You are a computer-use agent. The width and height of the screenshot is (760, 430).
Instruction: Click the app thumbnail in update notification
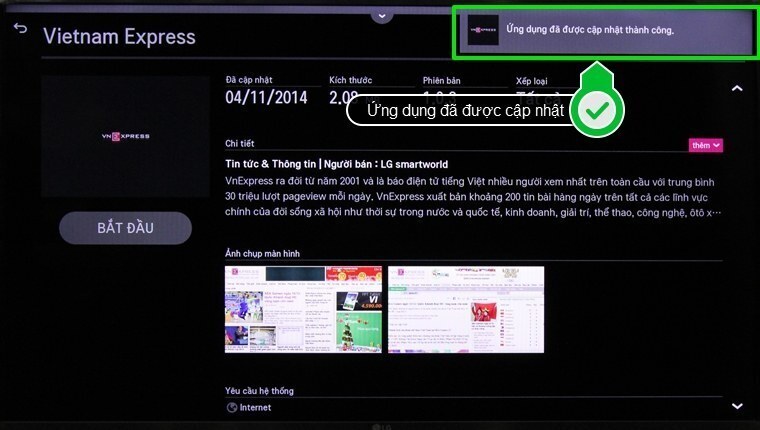484,32
